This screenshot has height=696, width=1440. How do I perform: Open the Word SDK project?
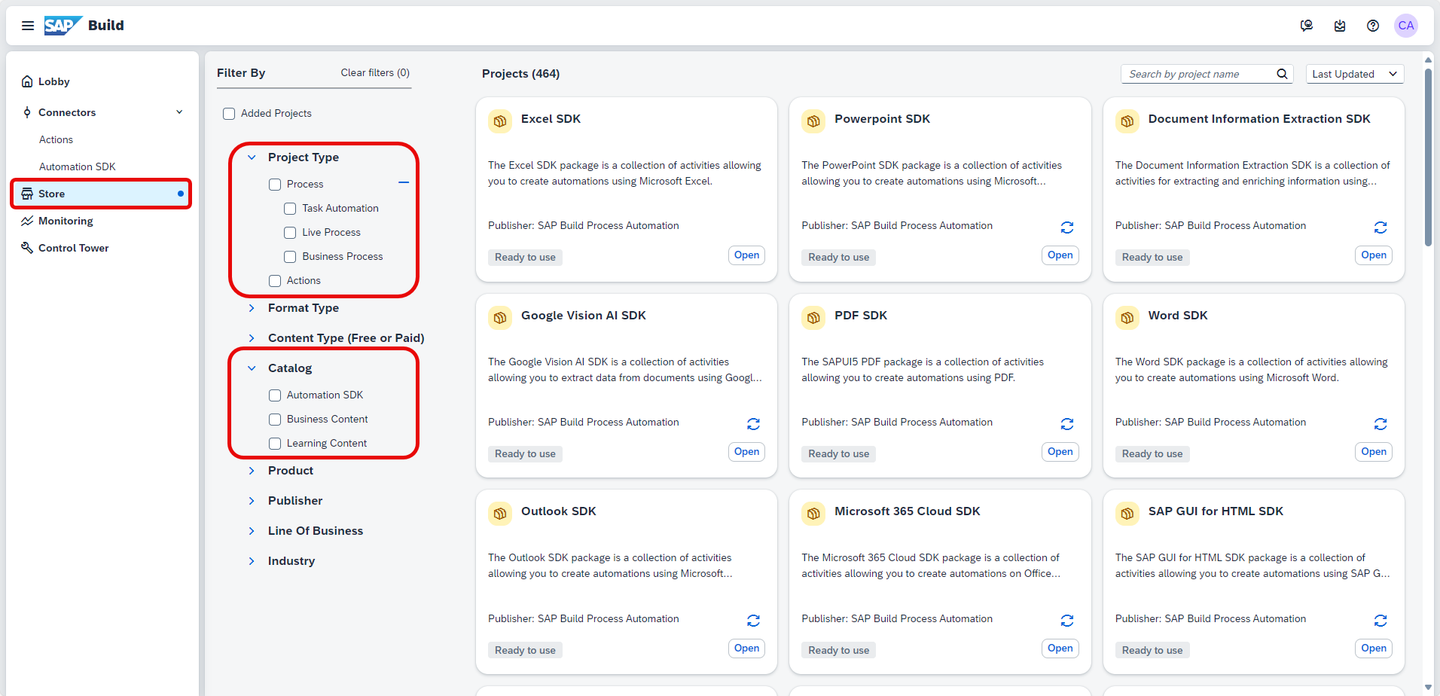[x=1374, y=452]
